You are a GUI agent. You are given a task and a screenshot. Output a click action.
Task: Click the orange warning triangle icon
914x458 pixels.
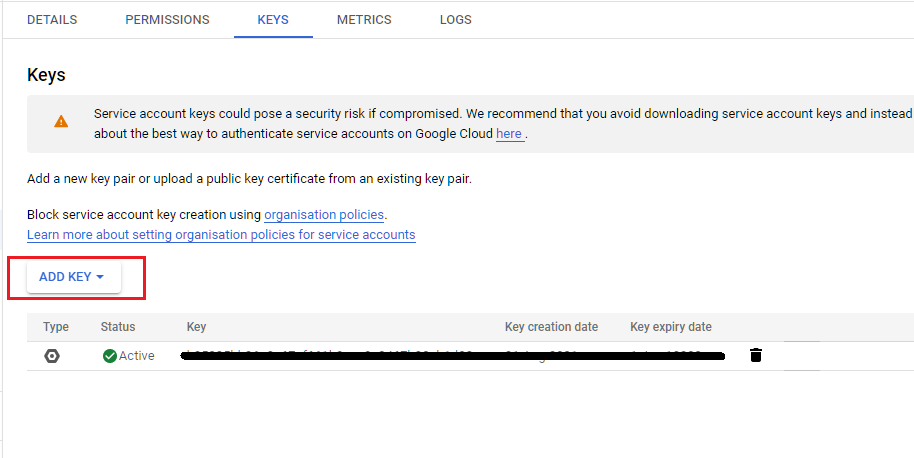61,122
